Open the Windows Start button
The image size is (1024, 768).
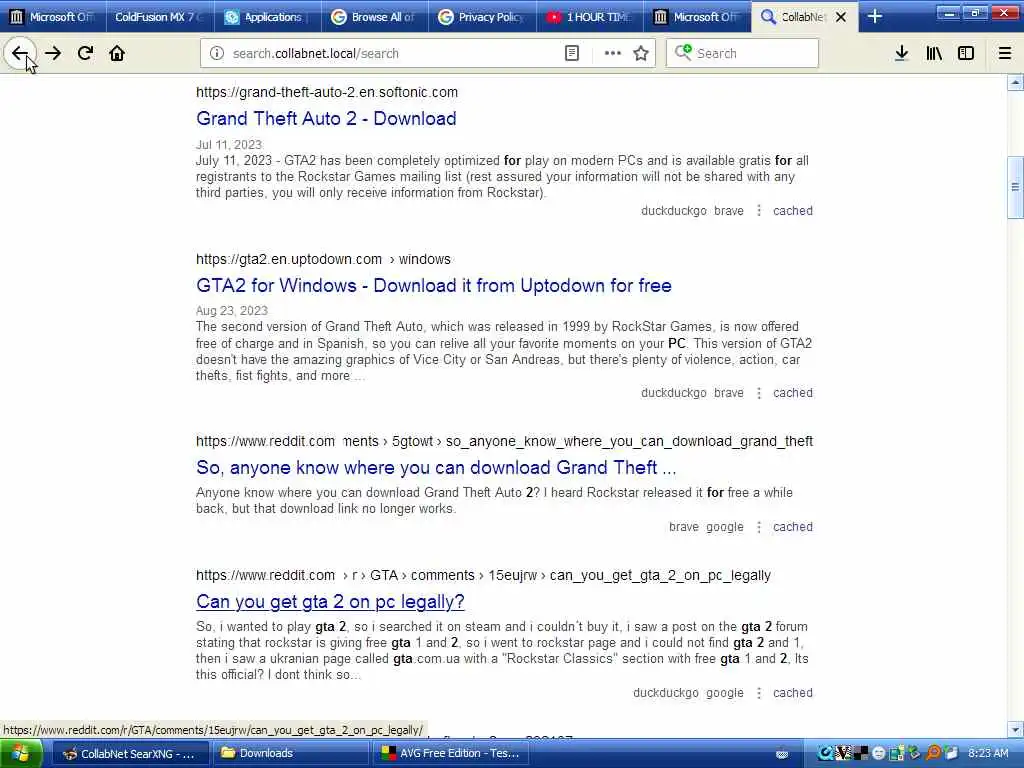(20, 754)
